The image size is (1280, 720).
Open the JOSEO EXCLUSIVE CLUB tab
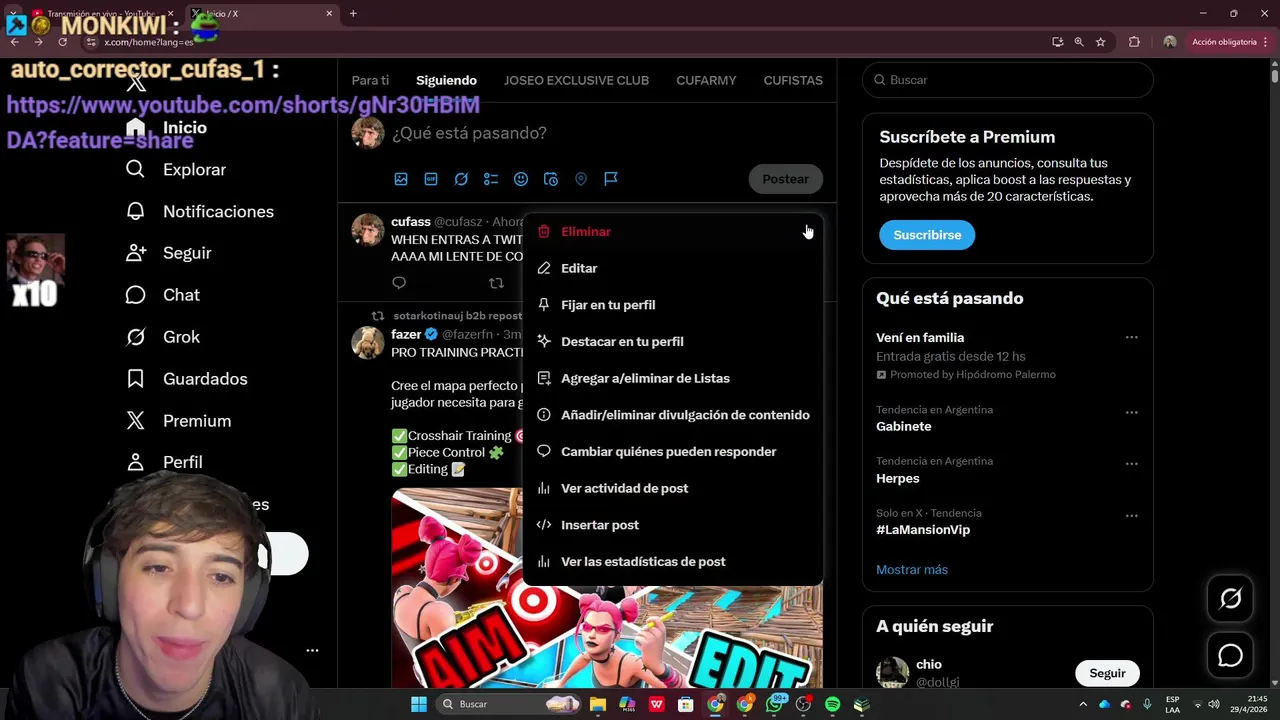576,80
